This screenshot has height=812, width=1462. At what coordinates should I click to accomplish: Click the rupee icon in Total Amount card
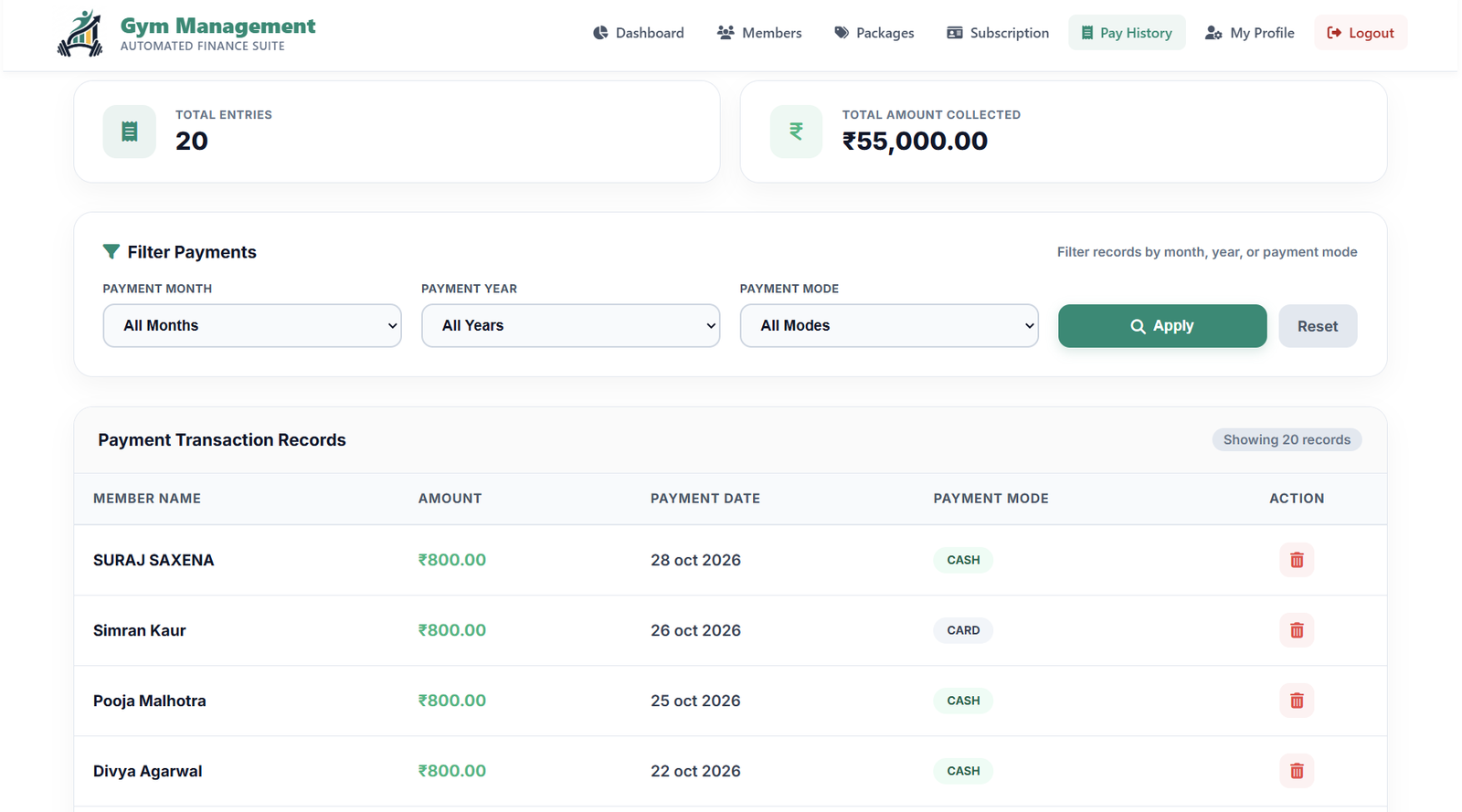[x=796, y=132]
